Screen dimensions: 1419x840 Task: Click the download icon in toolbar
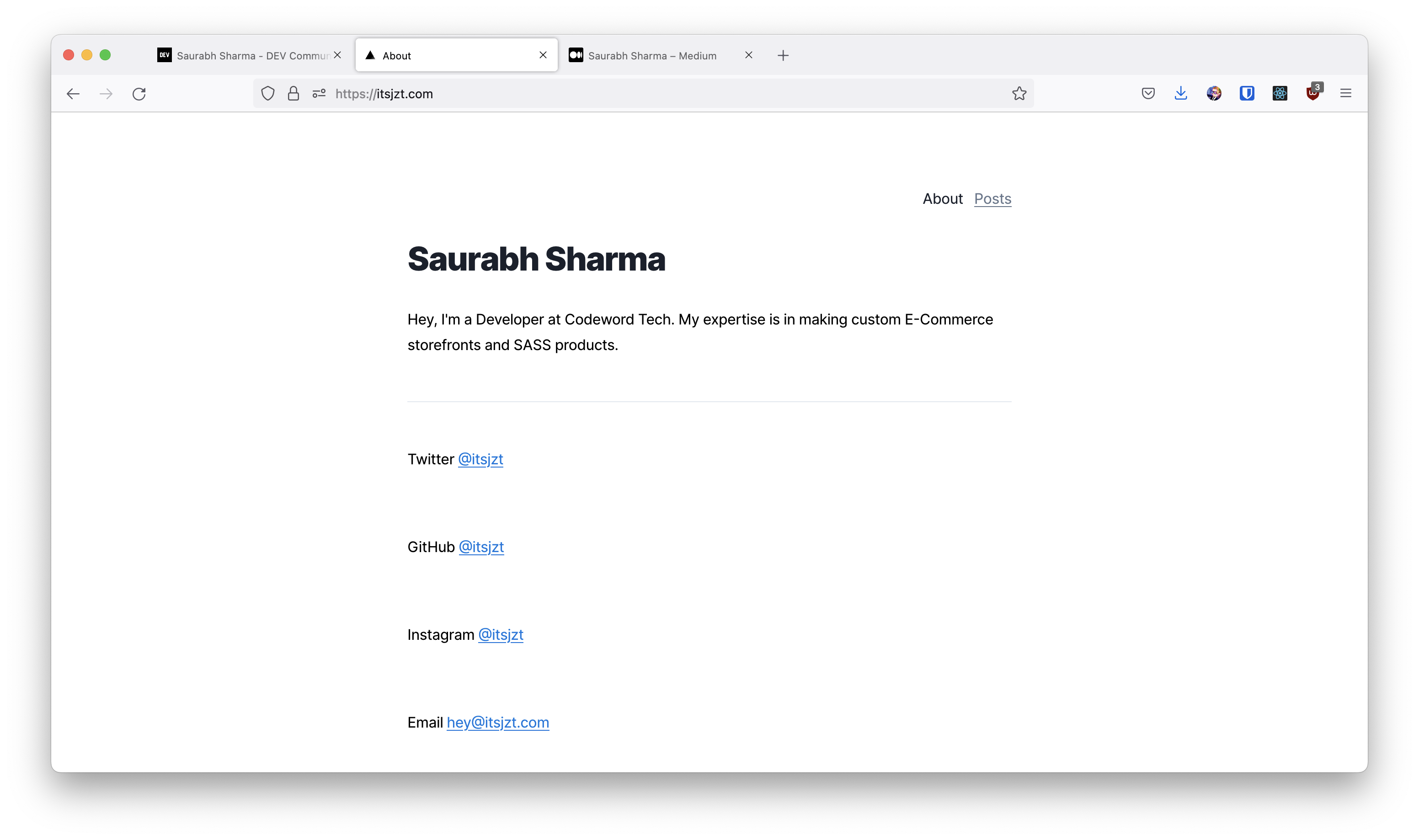1180,93
